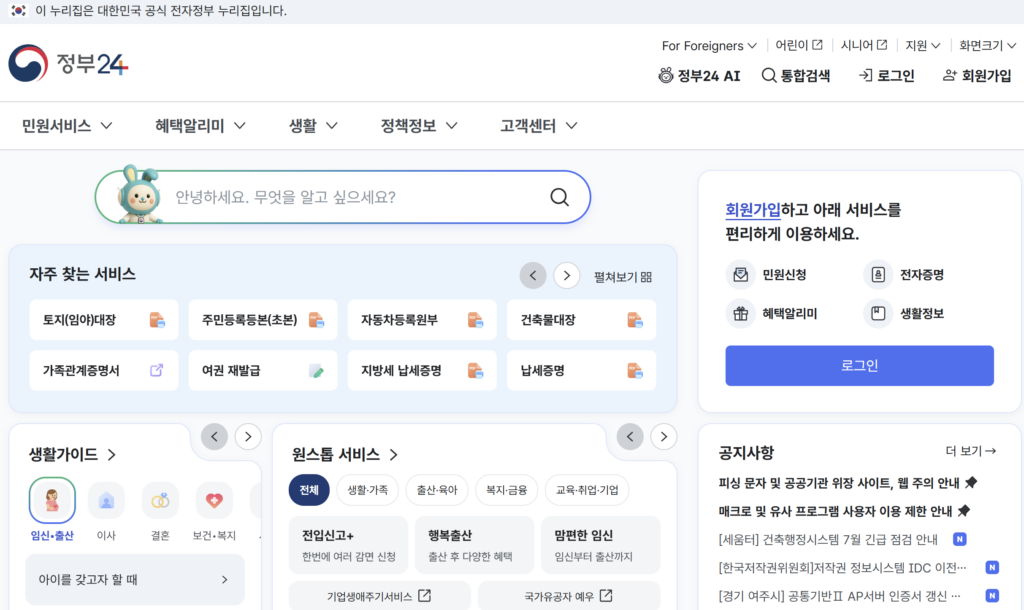This screenshot has width=1024, height=610.
Task: Open 정부24 AI assistant
Action: click(x=699, y=76)
